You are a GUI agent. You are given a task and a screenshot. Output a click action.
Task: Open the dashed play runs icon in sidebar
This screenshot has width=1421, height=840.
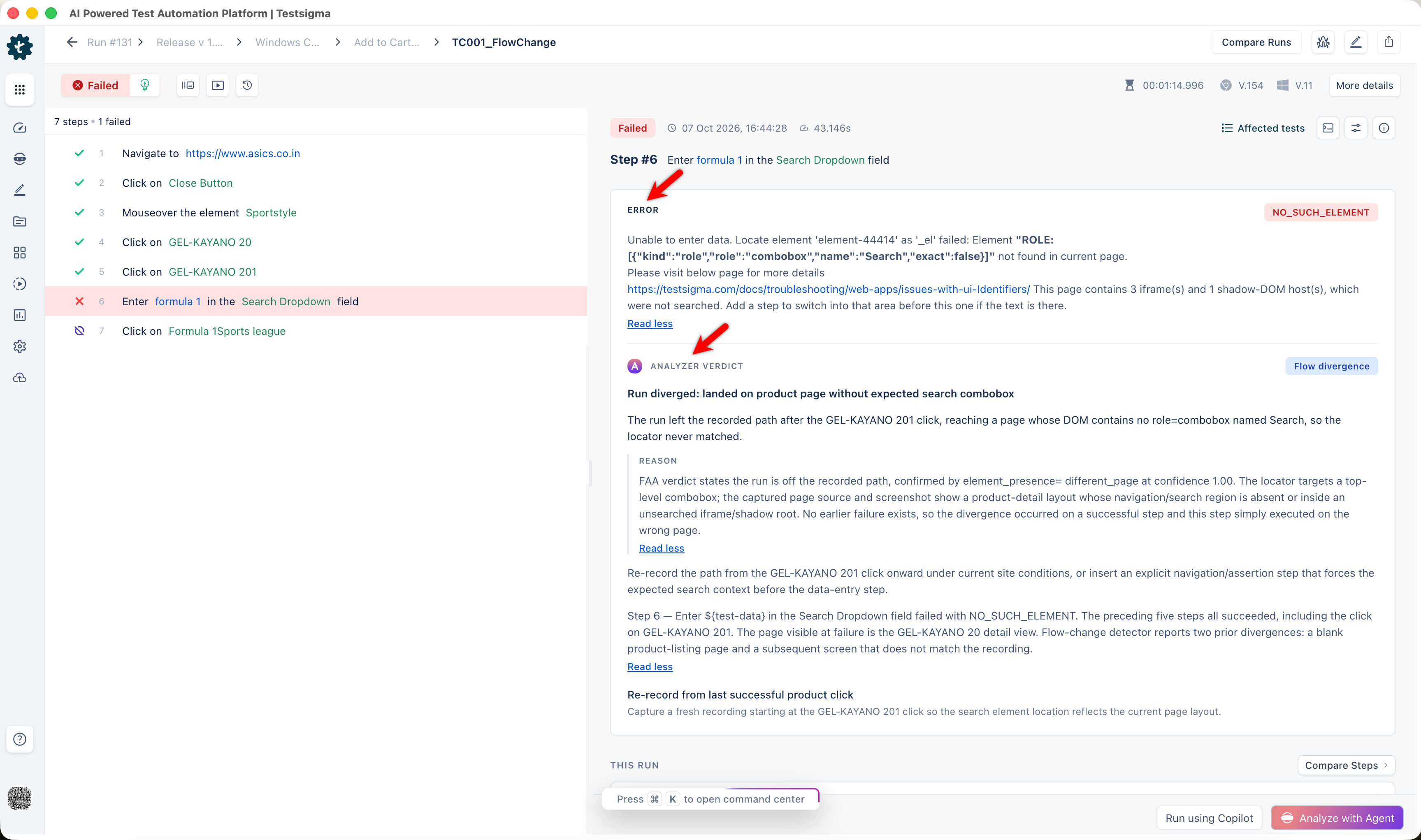pos(20,283)
